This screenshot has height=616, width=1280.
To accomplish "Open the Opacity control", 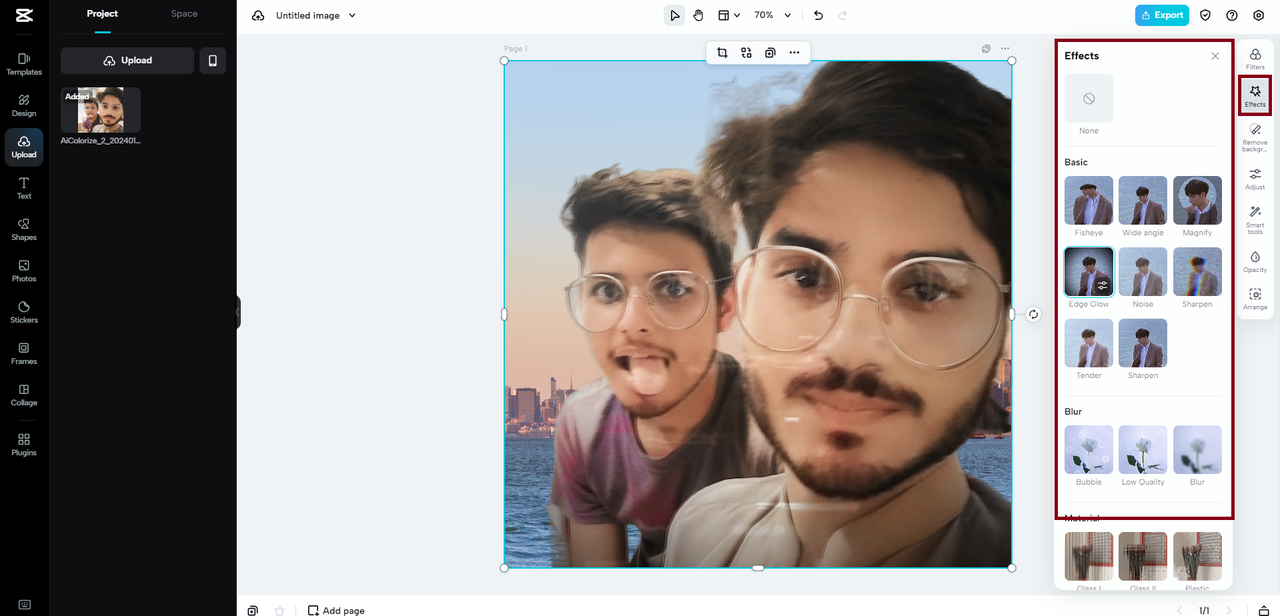I will 1255,262.
